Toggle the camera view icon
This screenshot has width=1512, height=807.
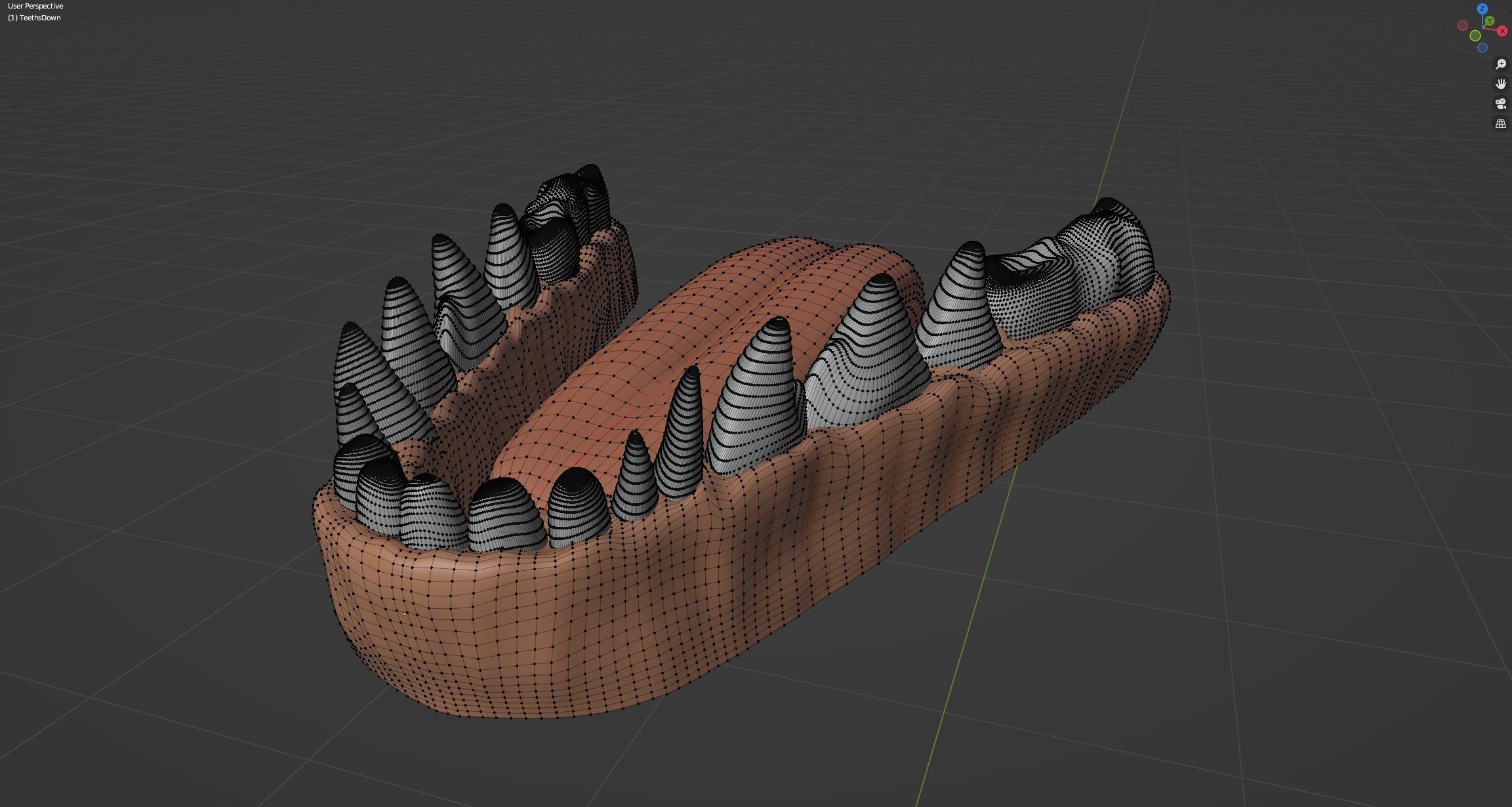click(x=1500, y=103)
